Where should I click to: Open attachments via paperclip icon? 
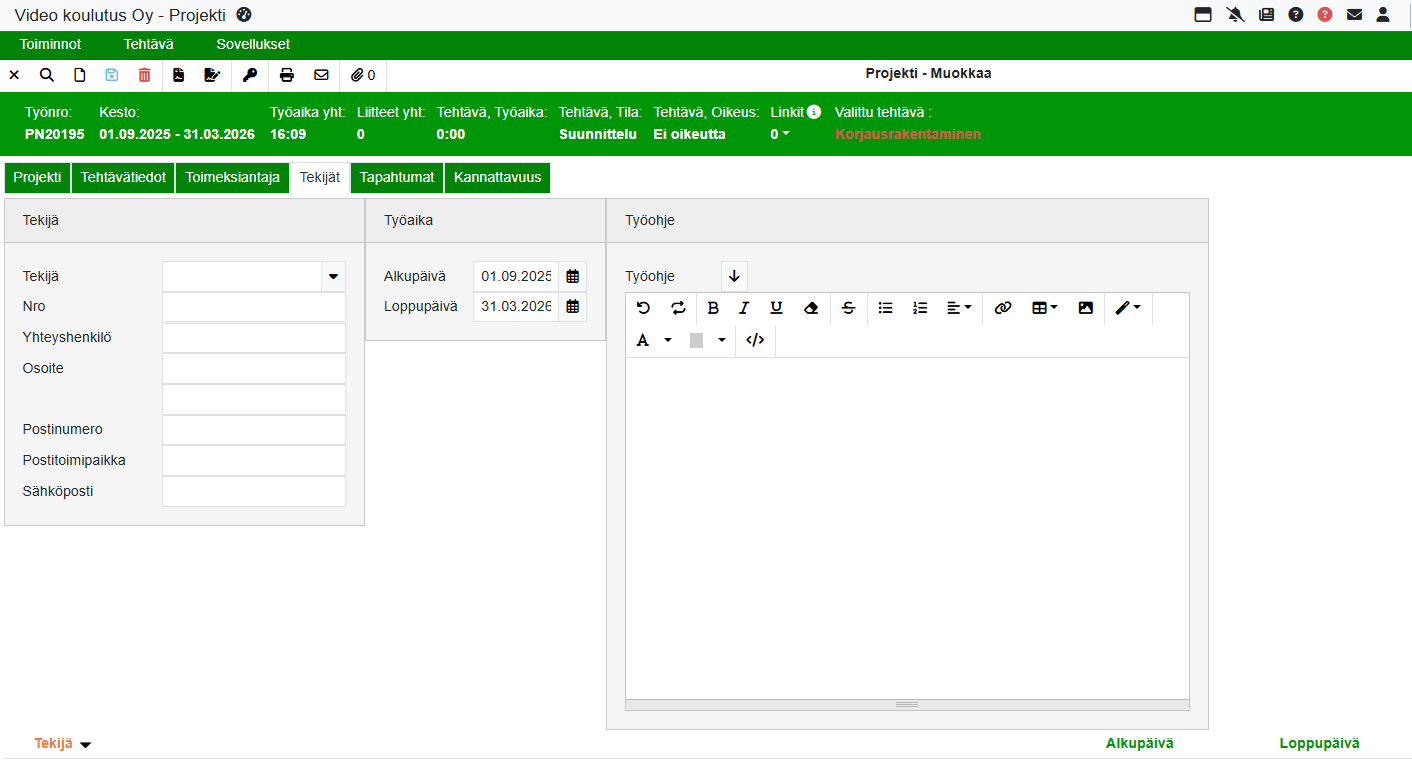pos(363,75)
